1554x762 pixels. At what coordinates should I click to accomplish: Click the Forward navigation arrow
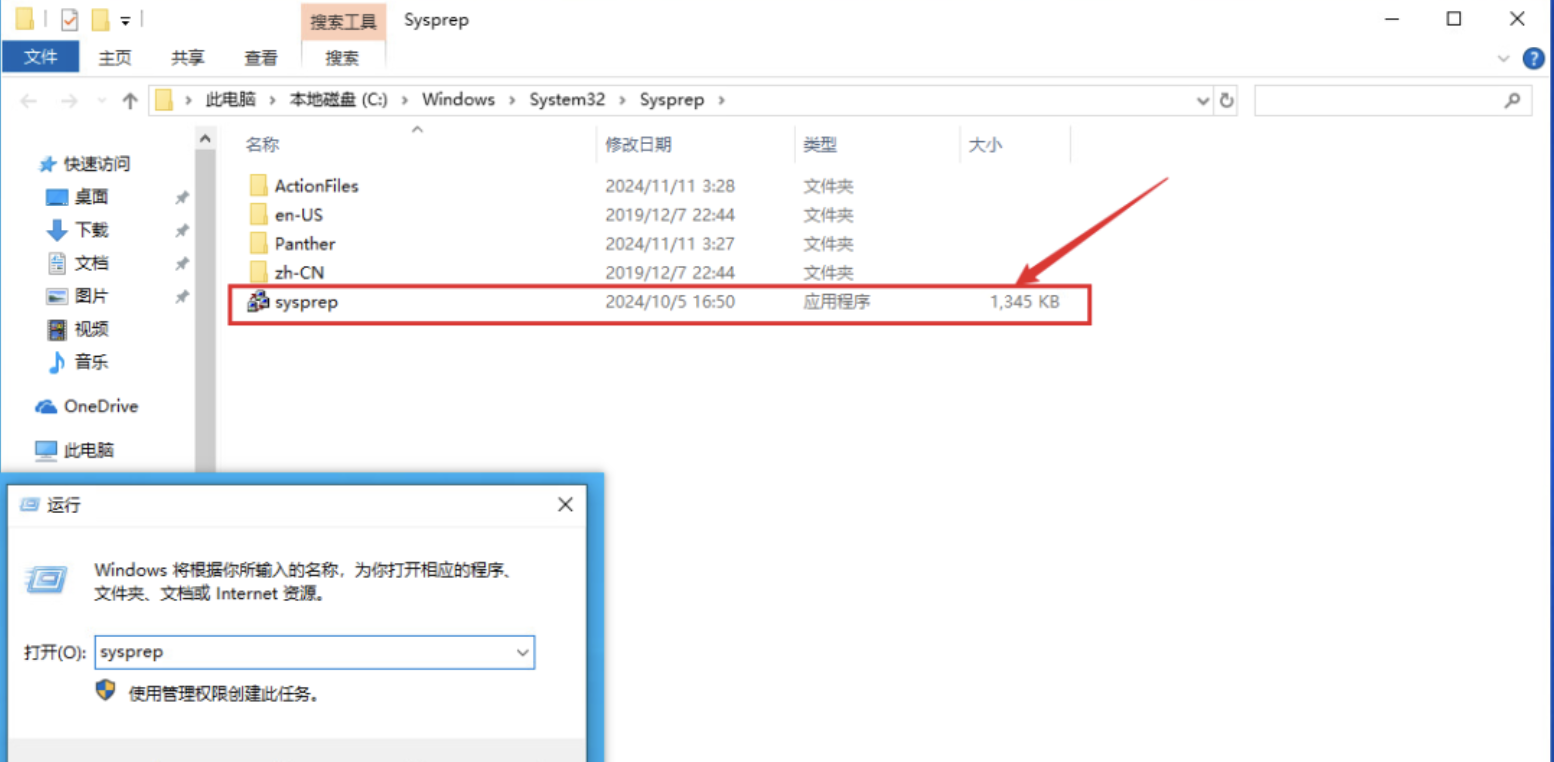pyautogui.click(x=69, y=101)
